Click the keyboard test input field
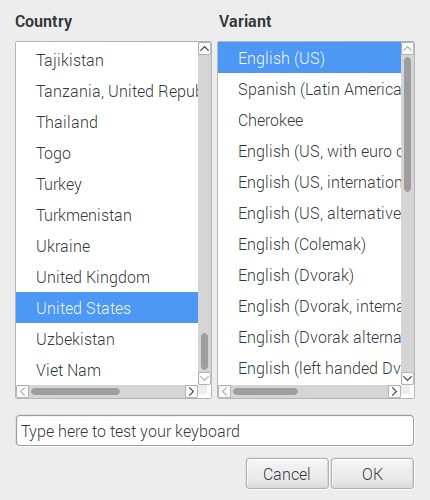Viewport: 430px width, 500px height. click(x=215, y=431)
